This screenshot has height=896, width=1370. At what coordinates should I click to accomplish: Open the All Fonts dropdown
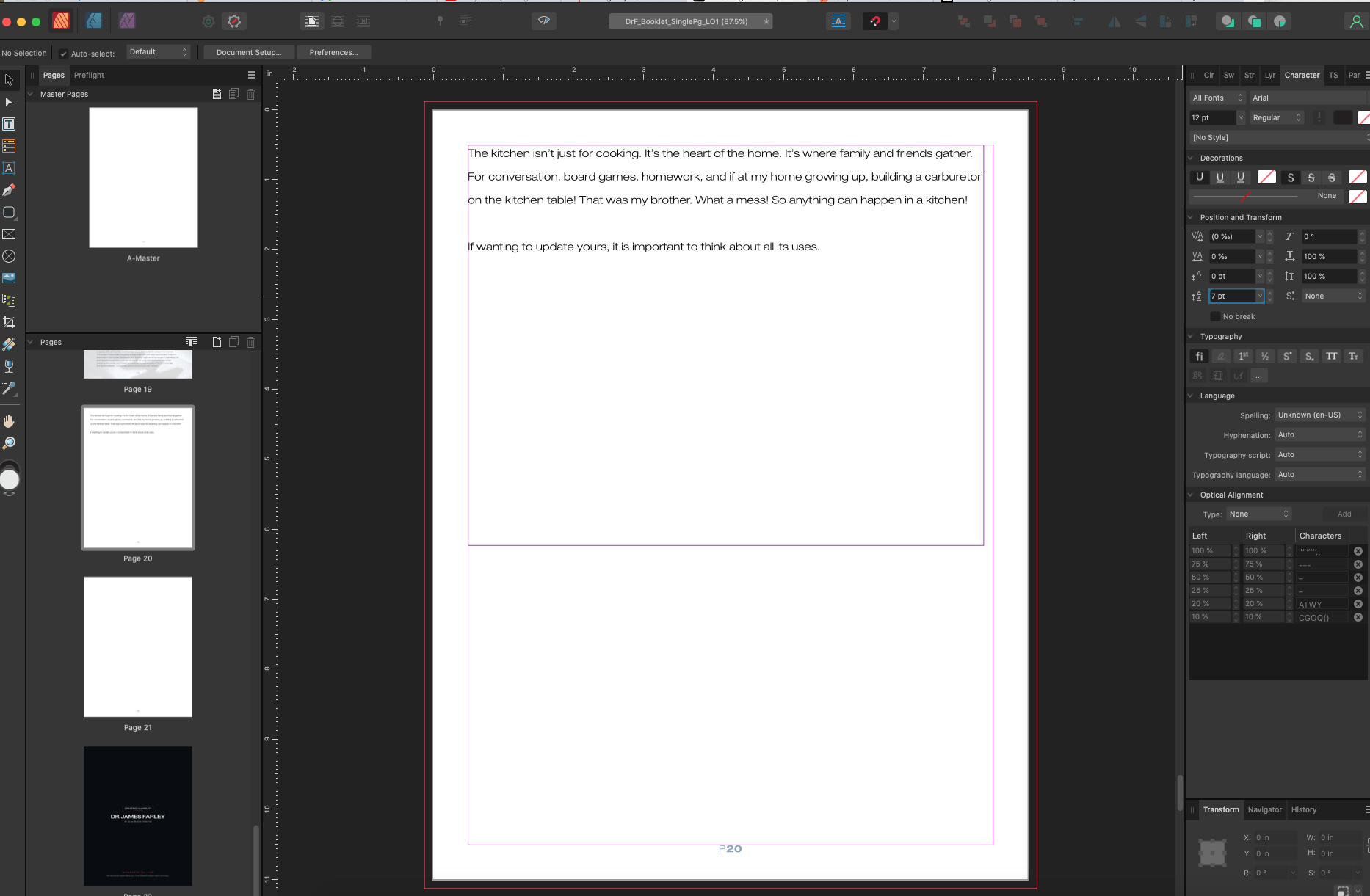(x=1216, y=98)
